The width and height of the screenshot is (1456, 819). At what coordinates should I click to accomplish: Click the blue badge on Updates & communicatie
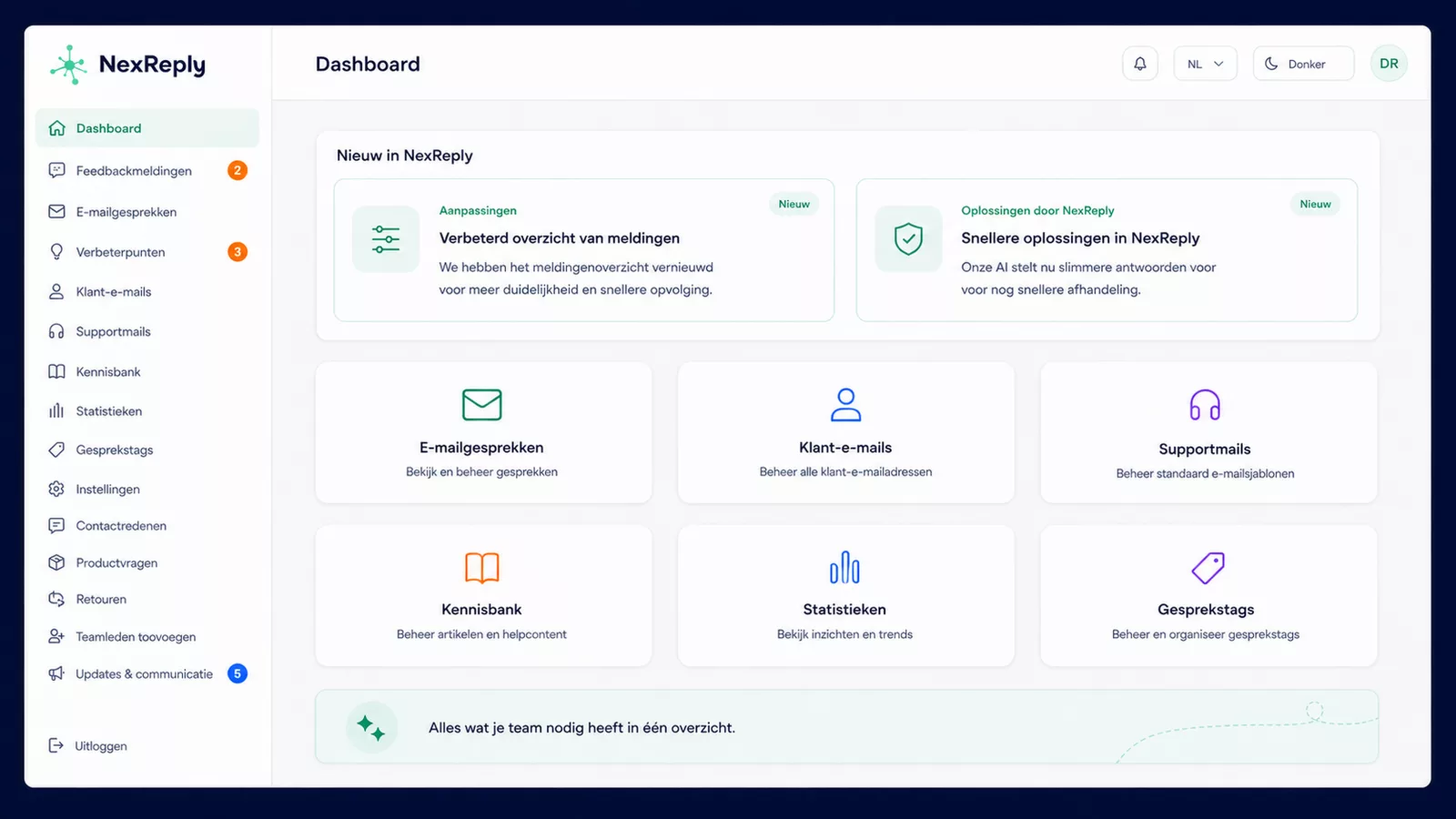click(238, 673)
